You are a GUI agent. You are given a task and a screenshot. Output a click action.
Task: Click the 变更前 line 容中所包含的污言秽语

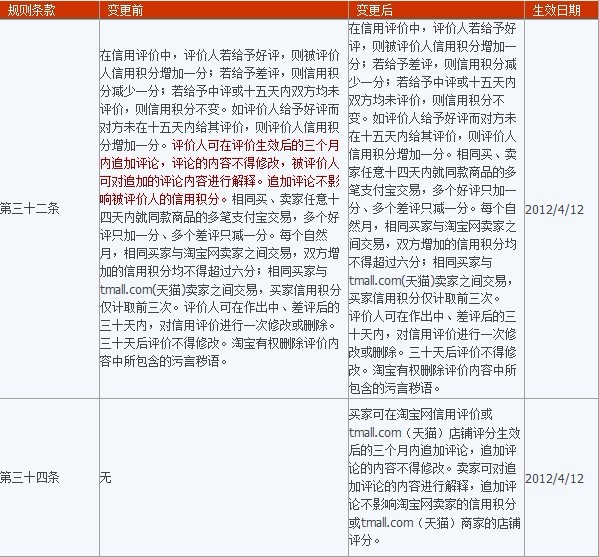164,361
